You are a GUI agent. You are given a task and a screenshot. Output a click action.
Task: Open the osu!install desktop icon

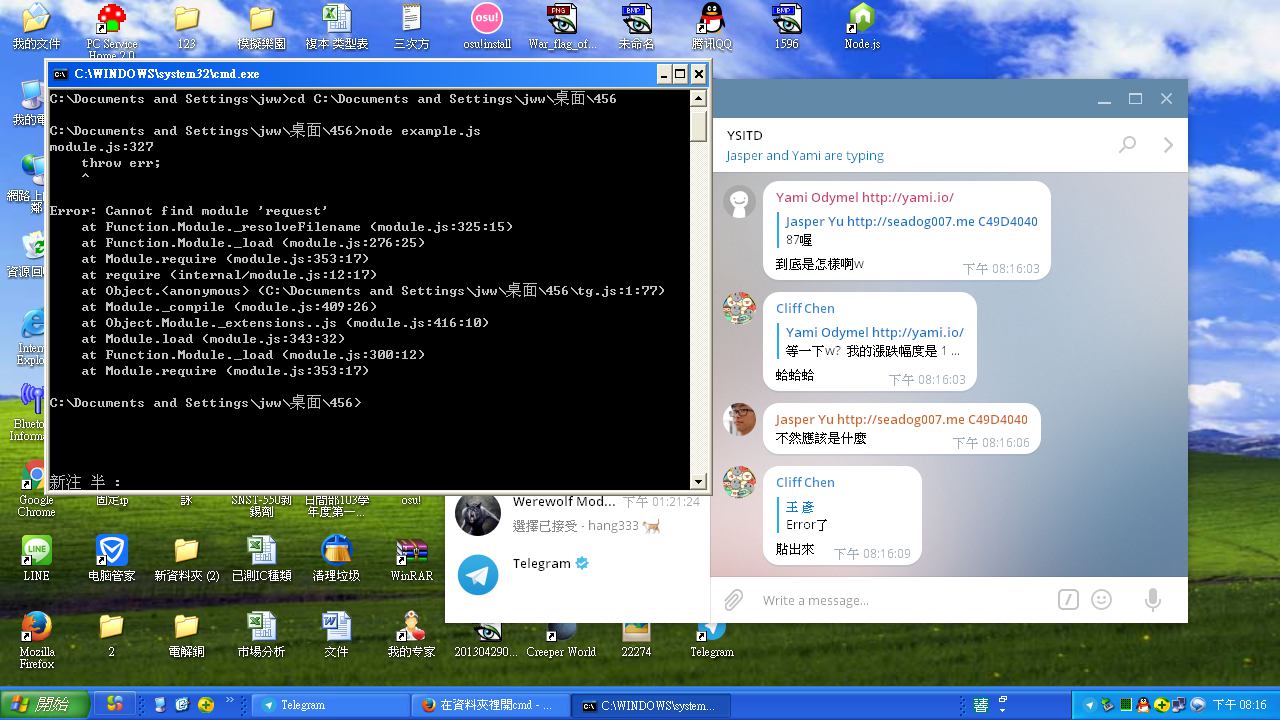(x=487, y=26)
